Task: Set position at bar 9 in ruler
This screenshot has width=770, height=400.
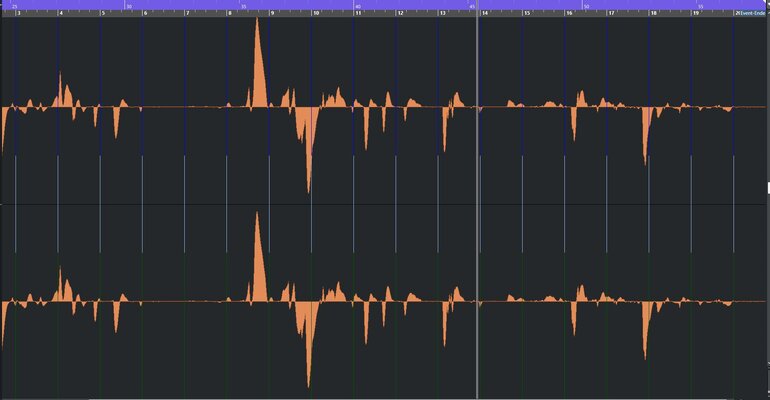Action: (x=273, y=13)
